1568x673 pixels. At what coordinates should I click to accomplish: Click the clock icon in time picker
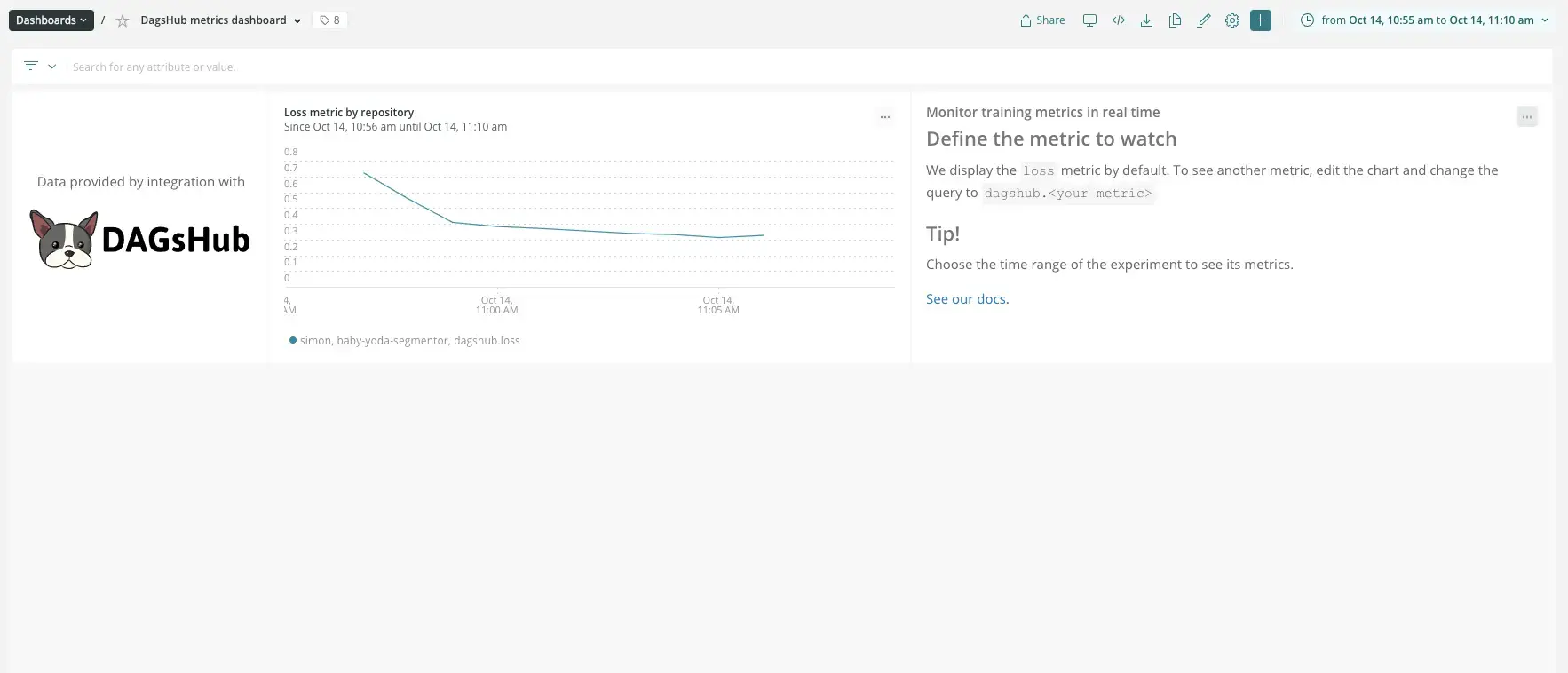[1307, 20]
